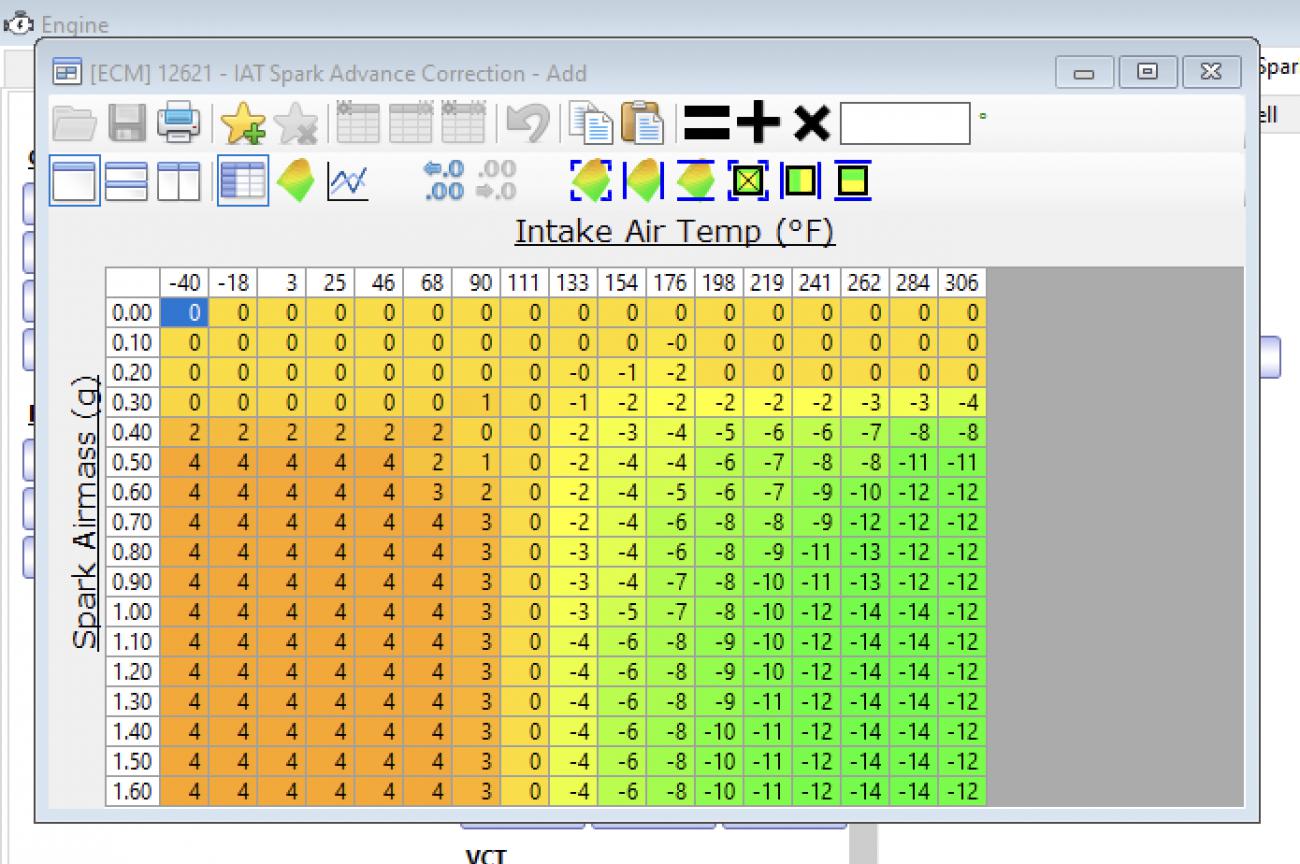
Task: Click the value entry field in toolbar
Action: 904,123
